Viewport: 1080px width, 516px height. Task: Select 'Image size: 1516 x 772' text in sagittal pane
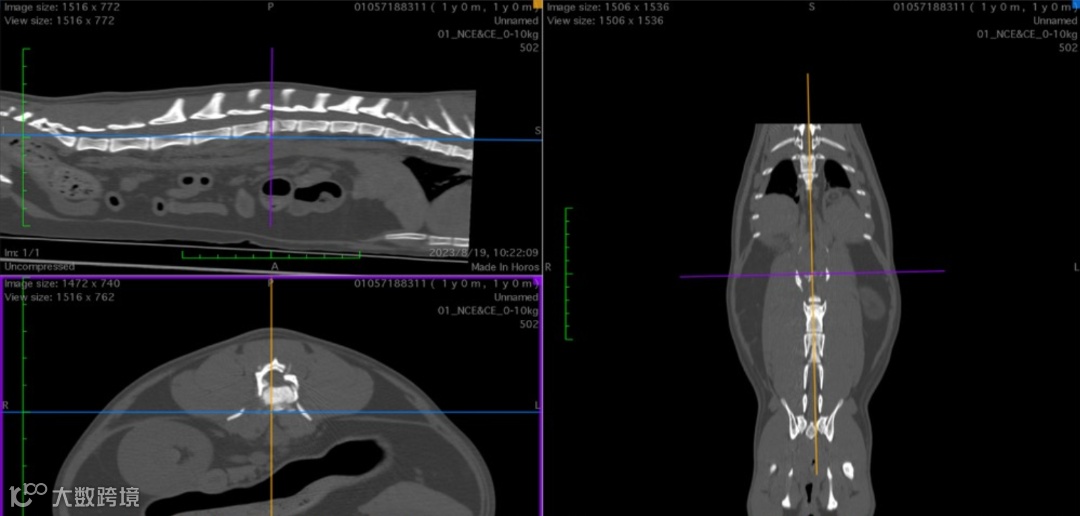[x=62, y=8]
